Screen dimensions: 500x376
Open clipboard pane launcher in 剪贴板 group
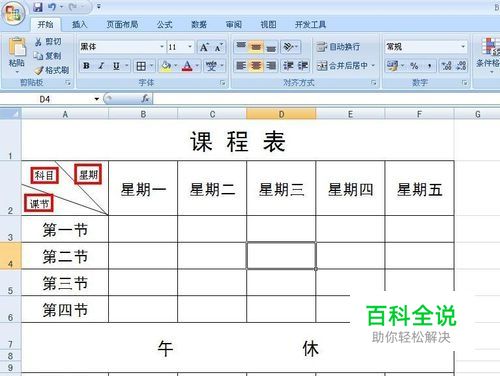68,83
